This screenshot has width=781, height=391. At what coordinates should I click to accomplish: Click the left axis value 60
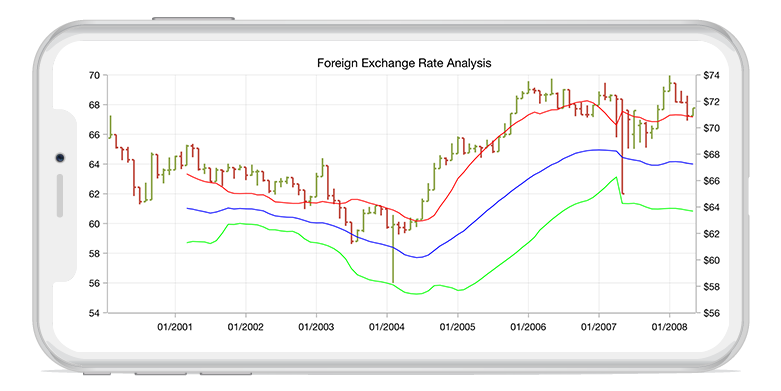click(94, 224)
